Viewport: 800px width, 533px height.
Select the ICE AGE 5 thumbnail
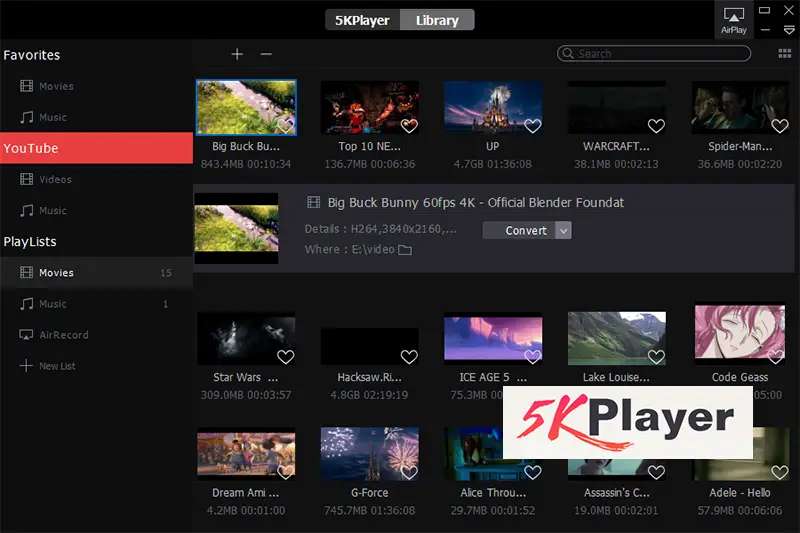(493, 339)
